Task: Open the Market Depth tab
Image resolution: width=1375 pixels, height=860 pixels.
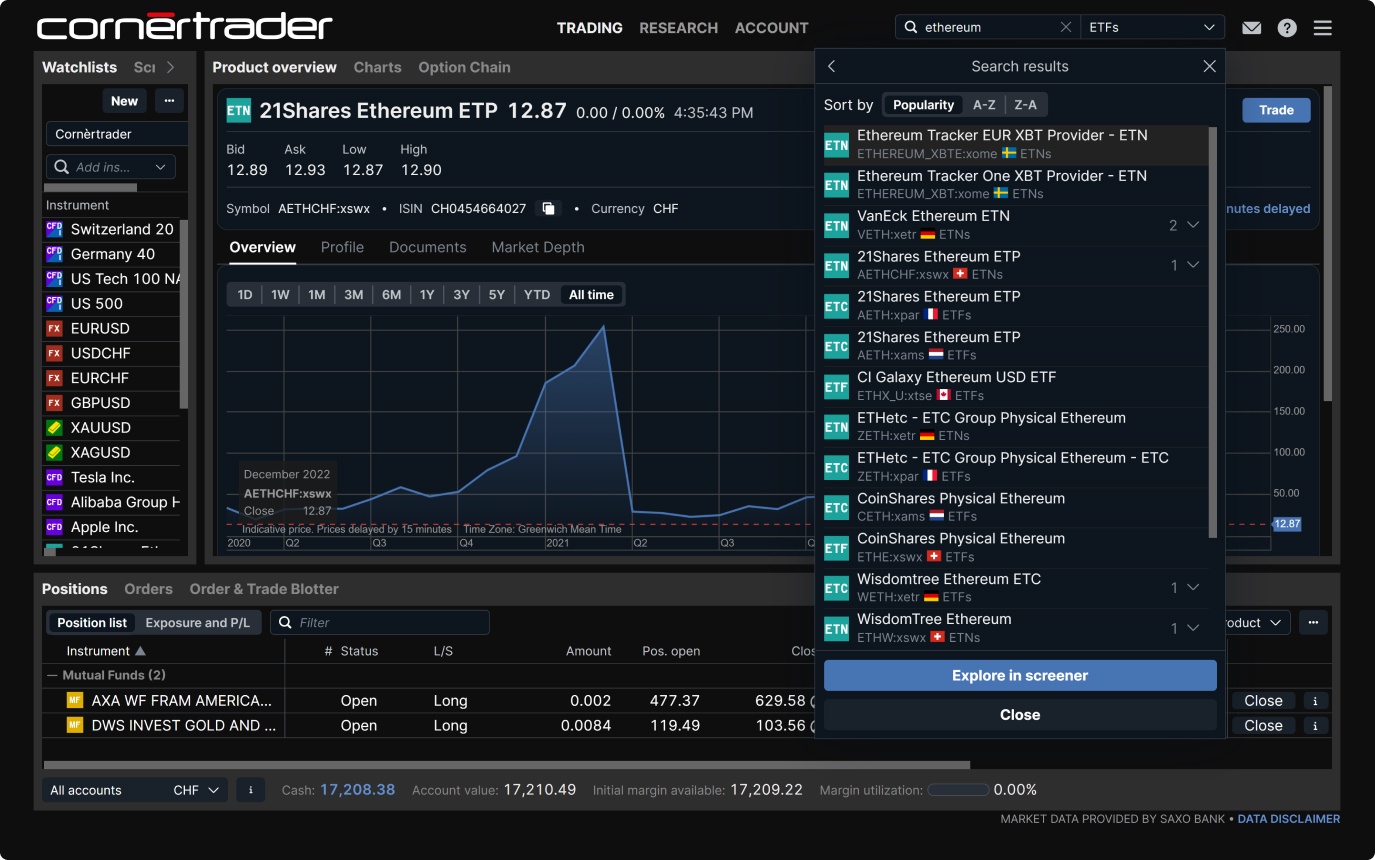Action: pyautogui.click(x=538, y=248)
